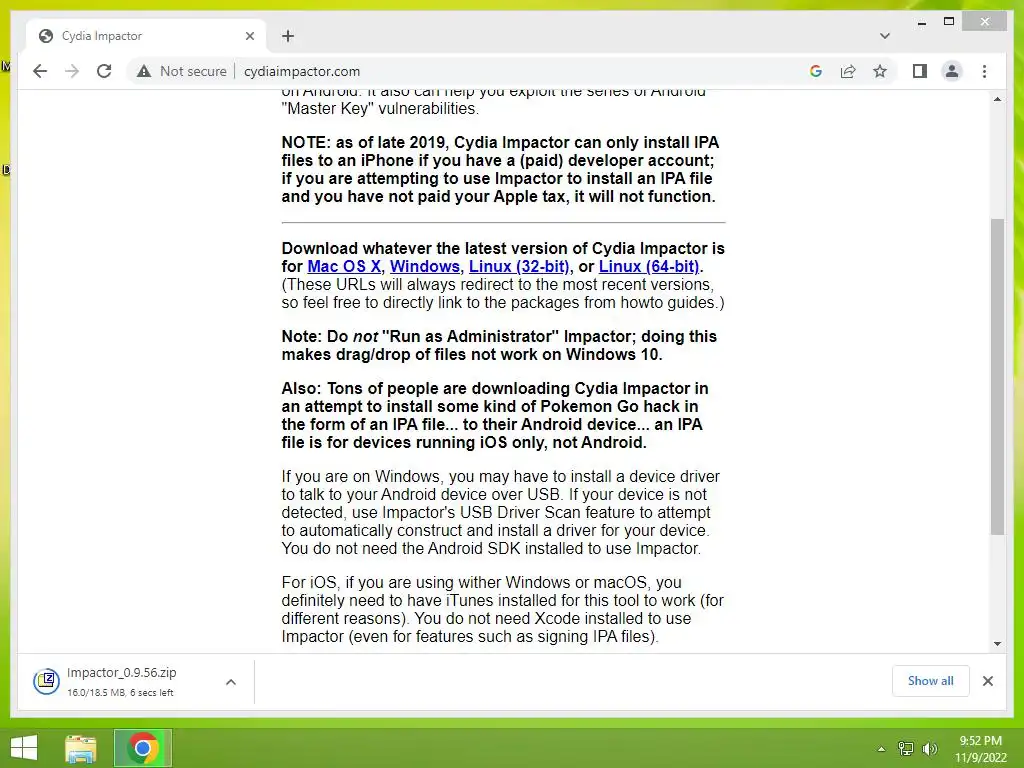Open the Chrome profile avatar
The width and height of the screenshot is (1024, 768).
(x=952, y=71)
